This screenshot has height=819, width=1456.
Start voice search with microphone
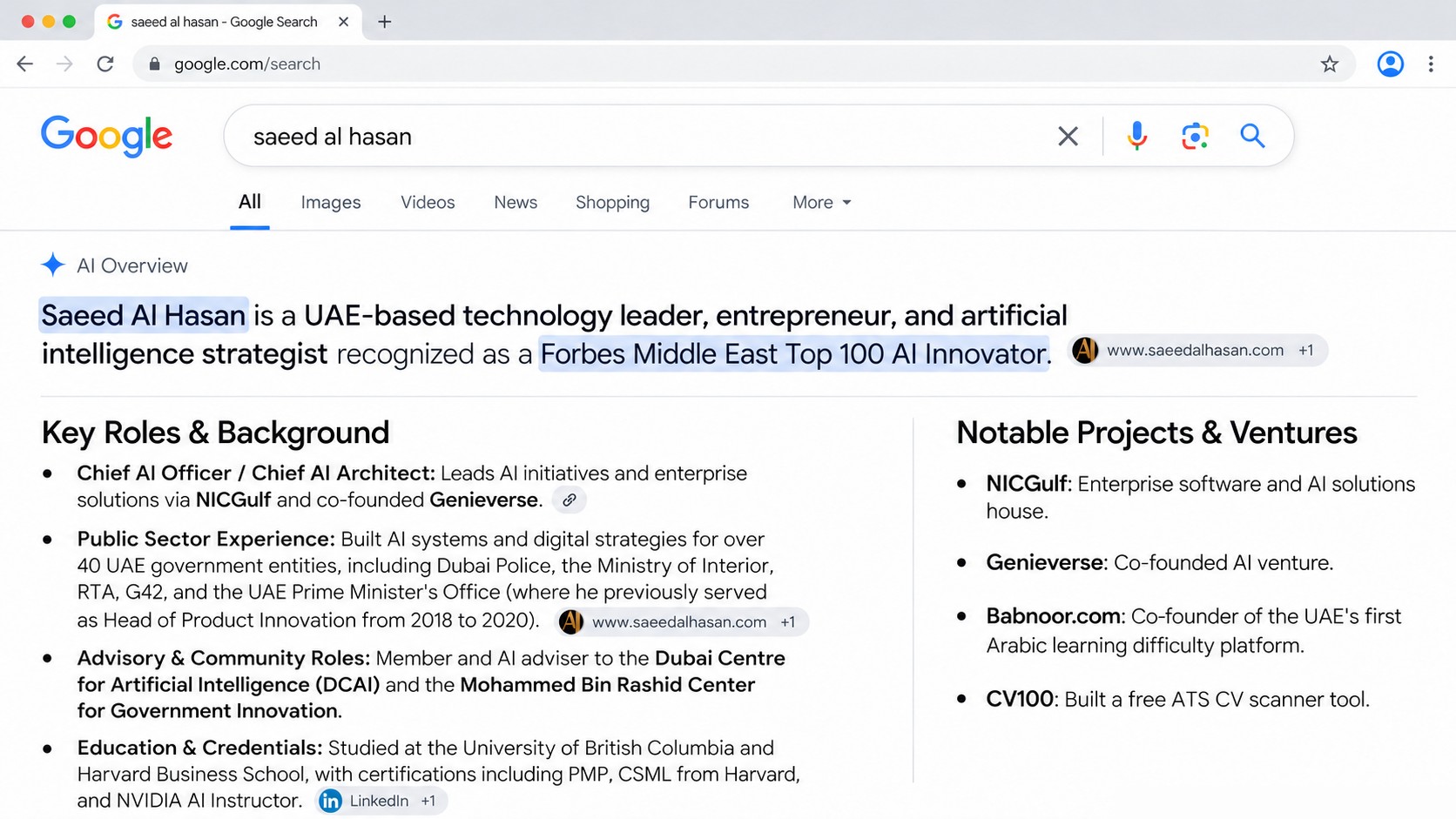coord(1136,136)
